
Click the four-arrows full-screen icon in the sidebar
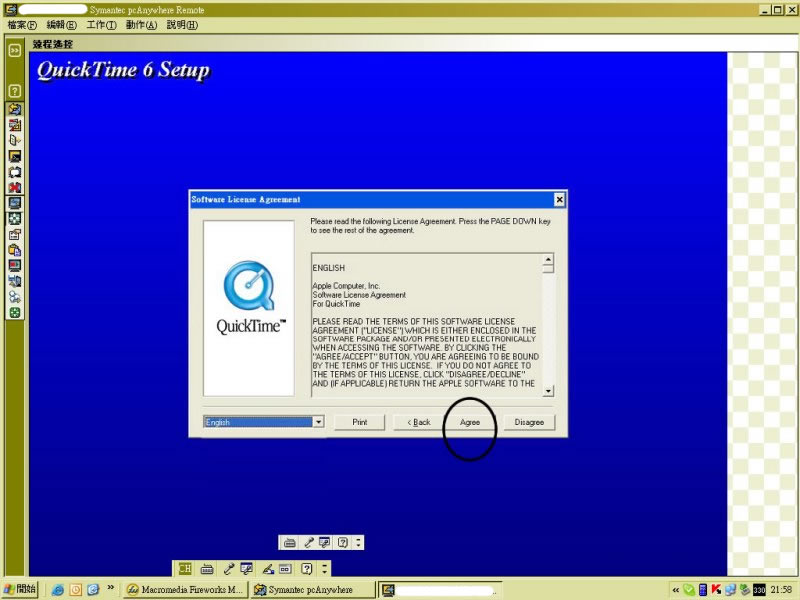(15, 219)
